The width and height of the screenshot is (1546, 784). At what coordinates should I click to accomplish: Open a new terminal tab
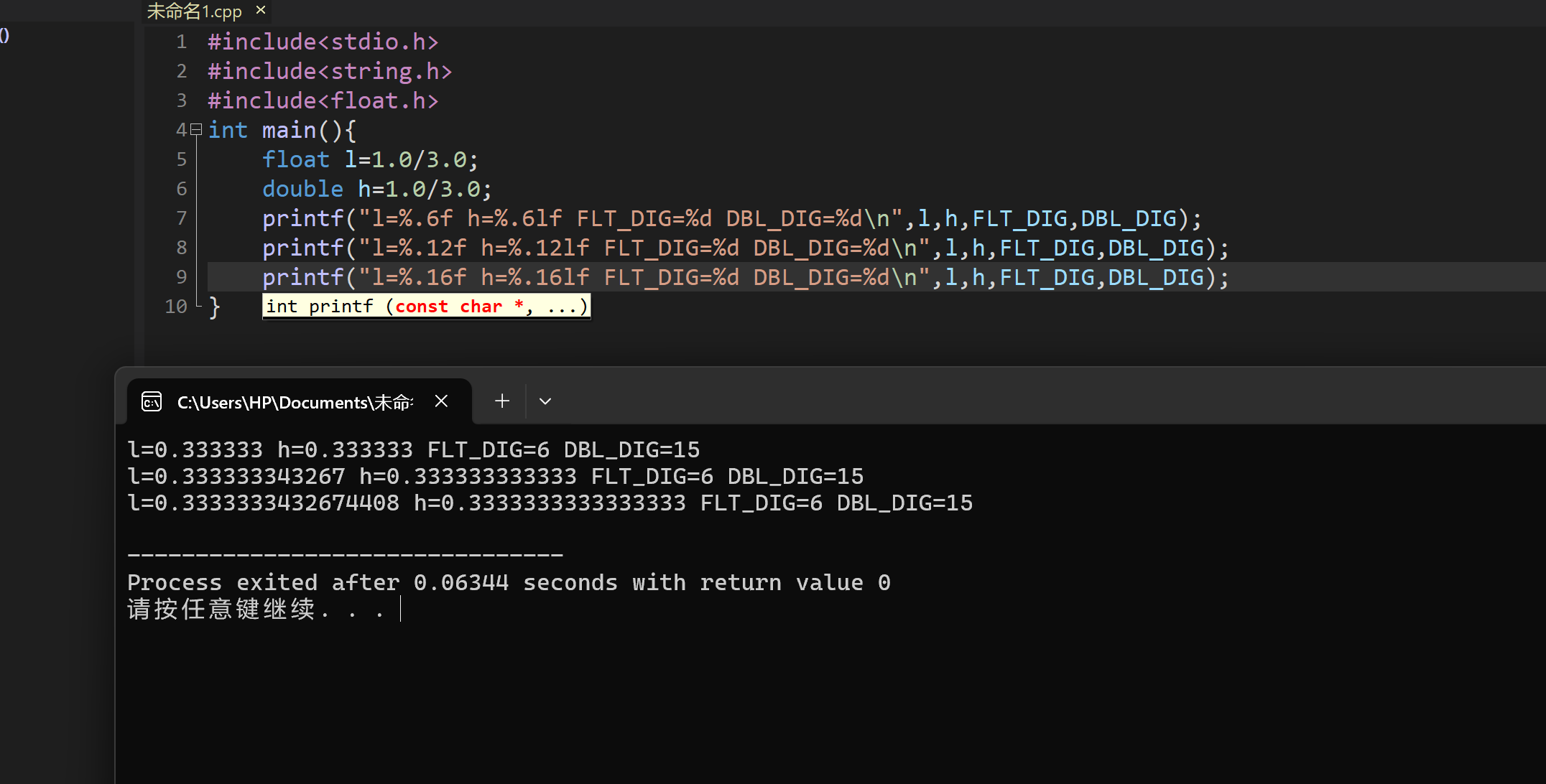point(502,401)
